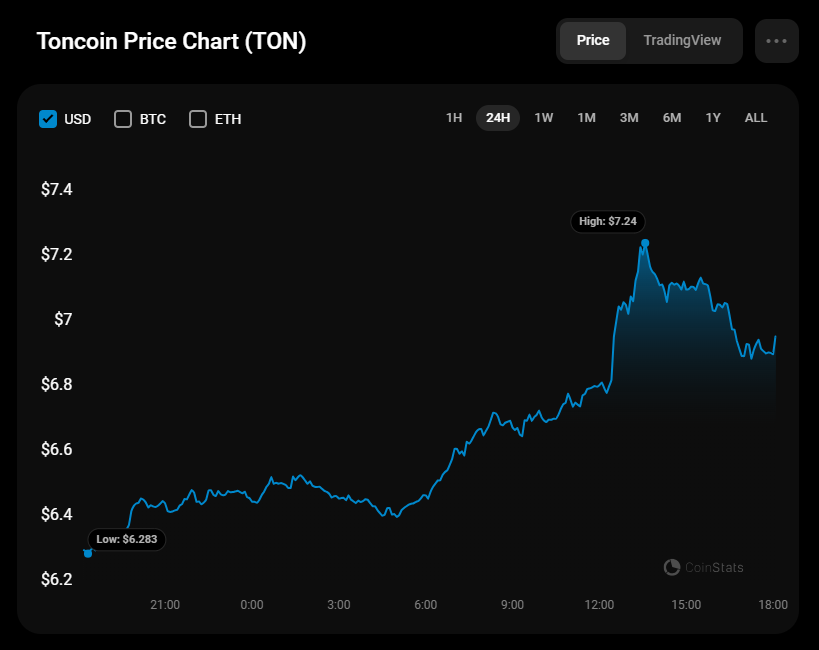Viewport: 819px width, 650px height.
Task: Select the 1W time range
Action: point(544,118)
